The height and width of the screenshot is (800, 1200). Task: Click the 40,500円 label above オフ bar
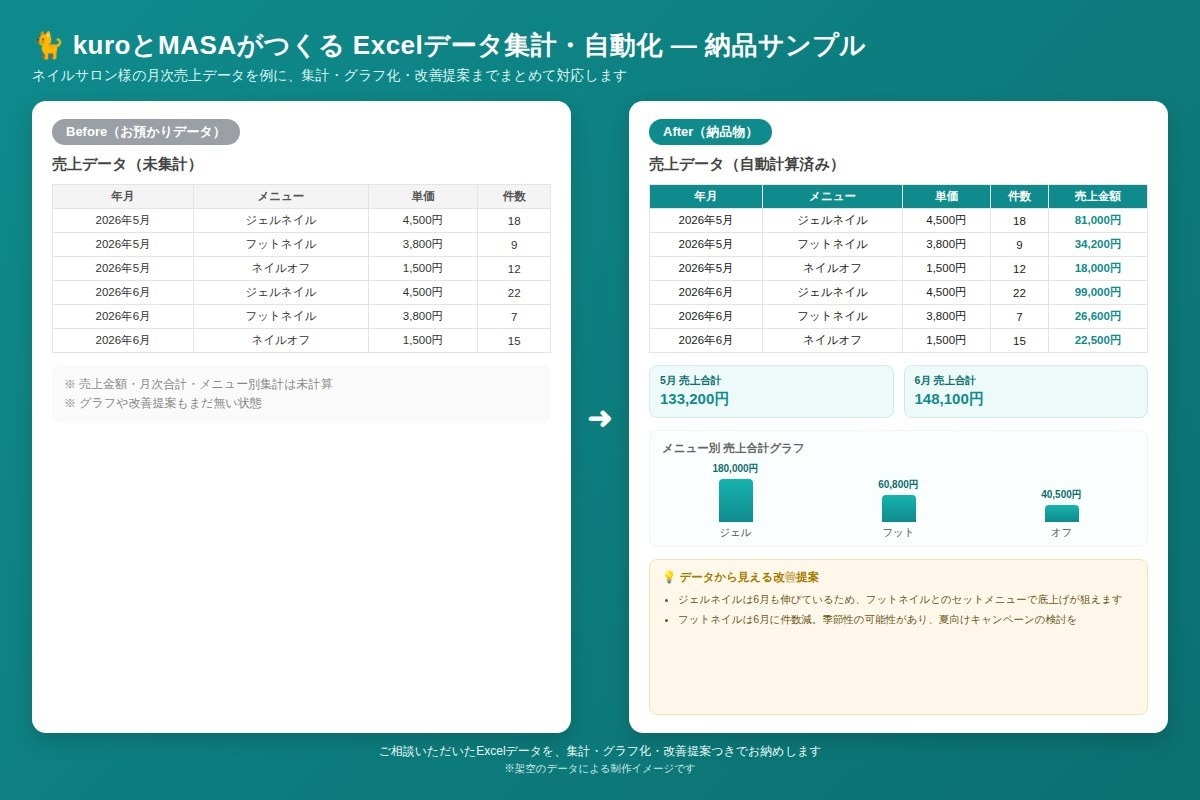point(1061,494)
